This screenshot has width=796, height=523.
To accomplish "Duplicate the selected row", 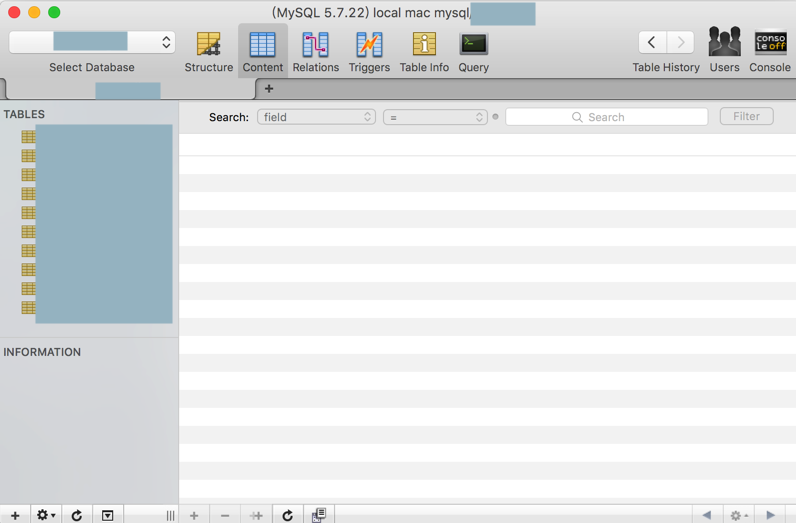I will pos(256,515).
